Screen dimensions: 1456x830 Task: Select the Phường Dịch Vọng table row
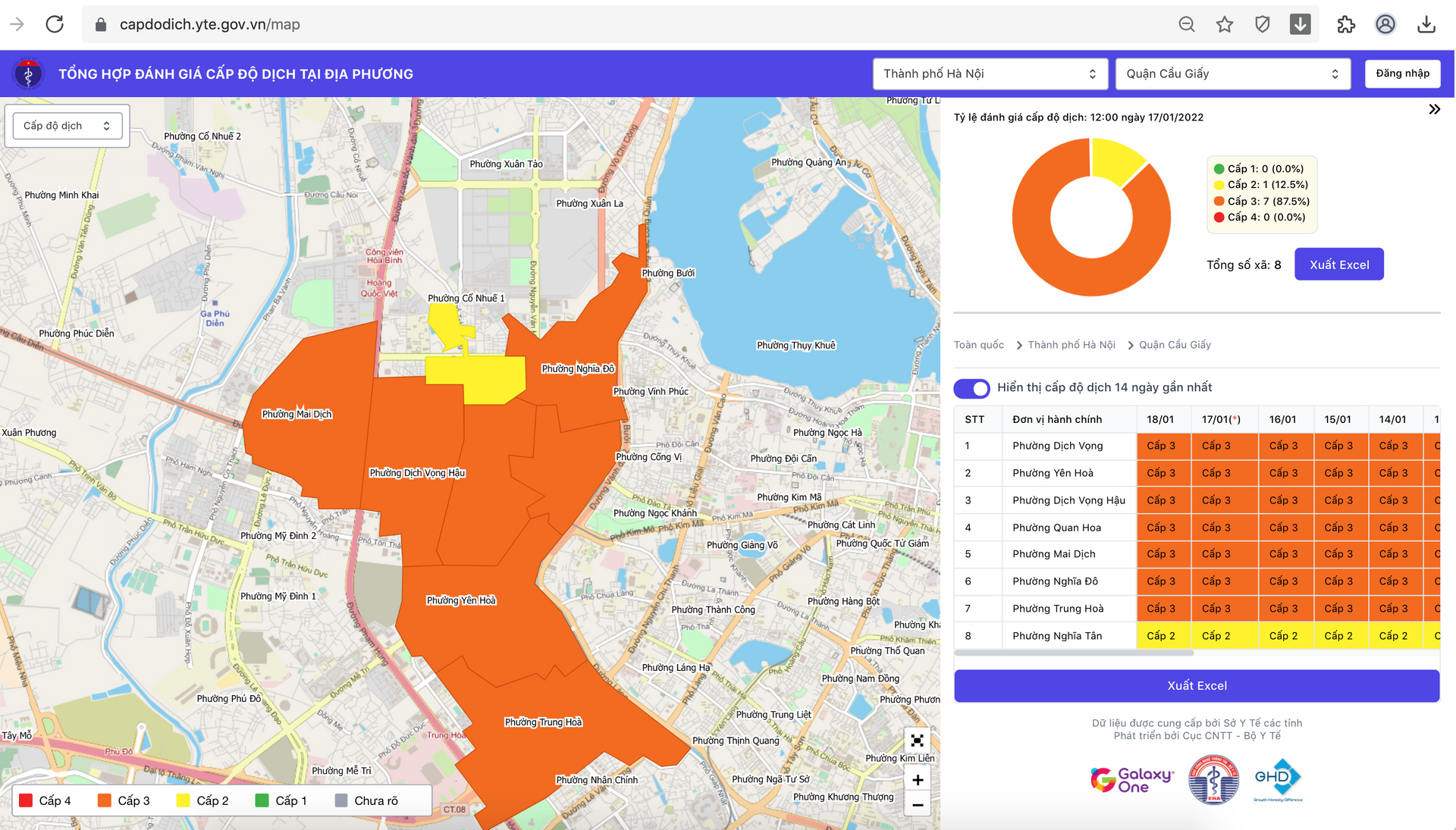pos(1197,446)
